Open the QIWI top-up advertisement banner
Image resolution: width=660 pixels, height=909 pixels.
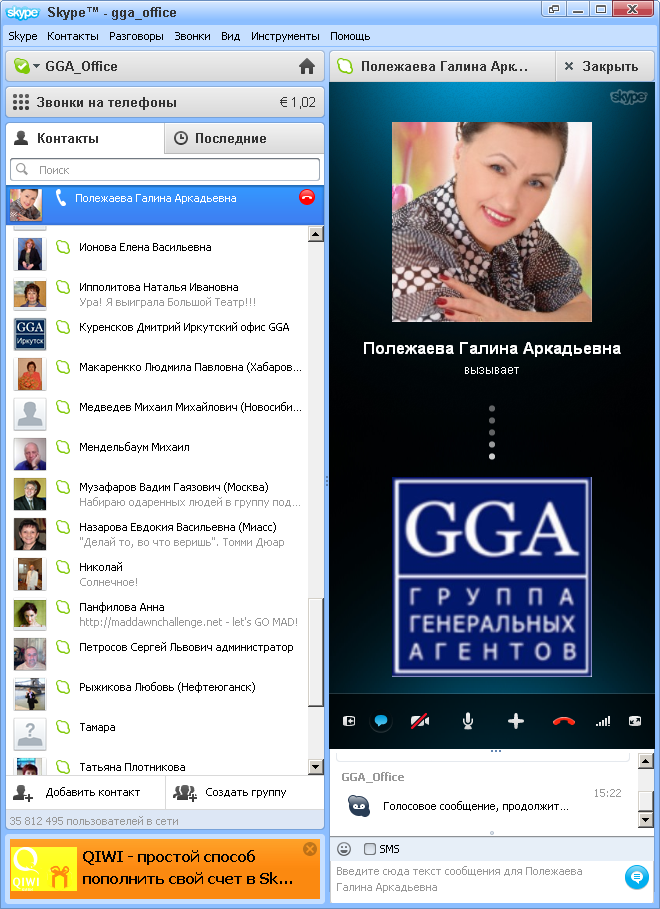point(165,868)
